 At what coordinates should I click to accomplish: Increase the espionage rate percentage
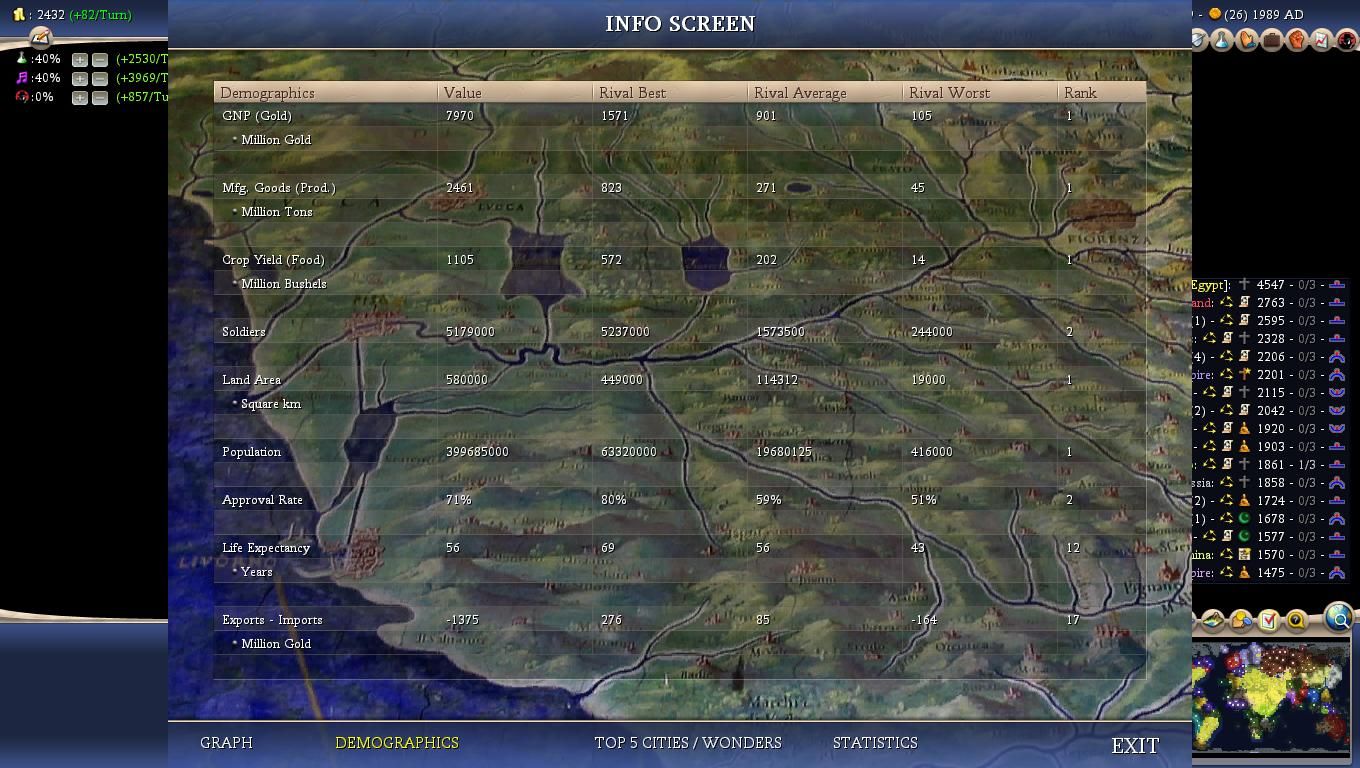point(80,97)
